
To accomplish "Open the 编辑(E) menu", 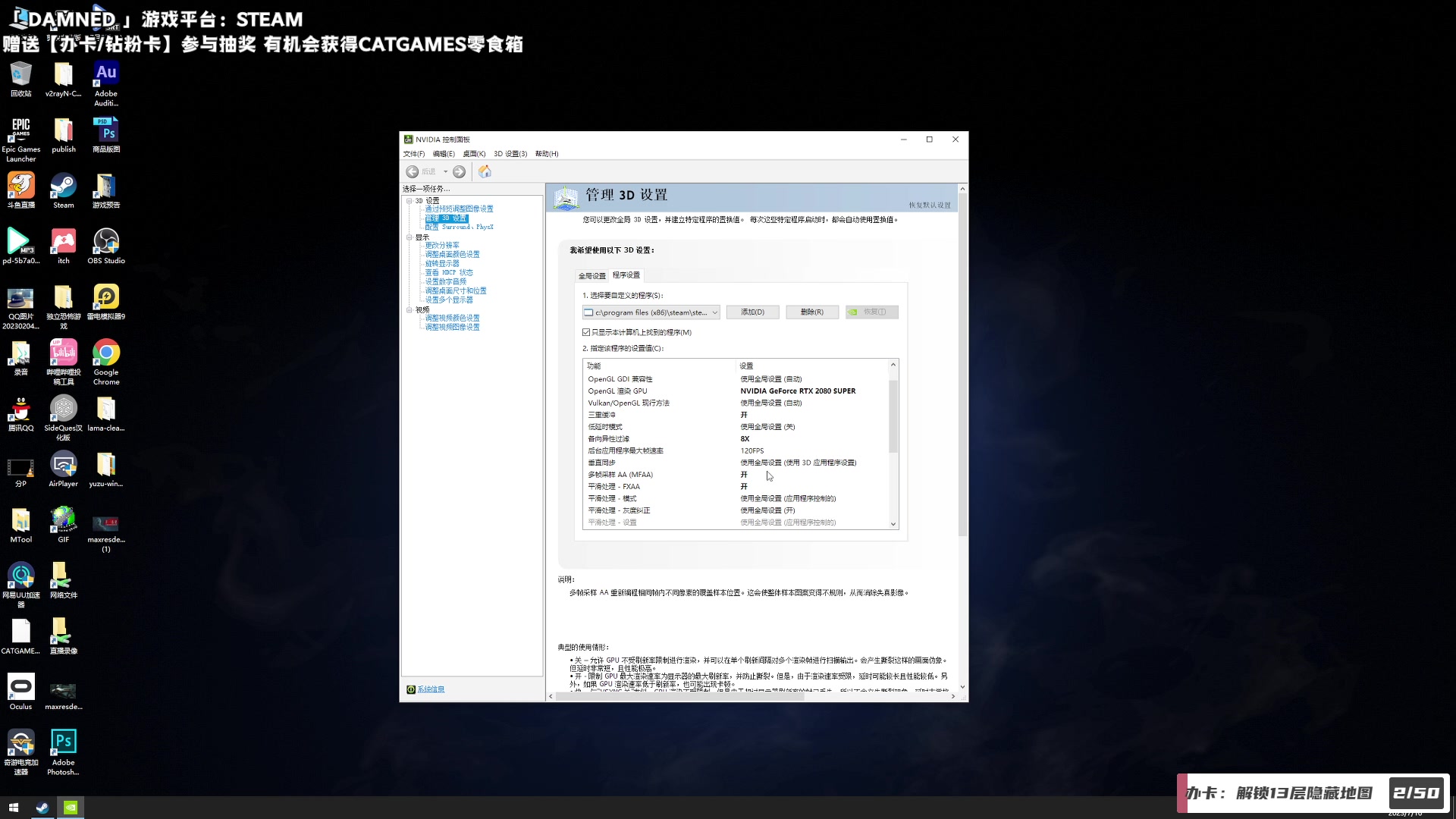I will (x=444, y=154).
